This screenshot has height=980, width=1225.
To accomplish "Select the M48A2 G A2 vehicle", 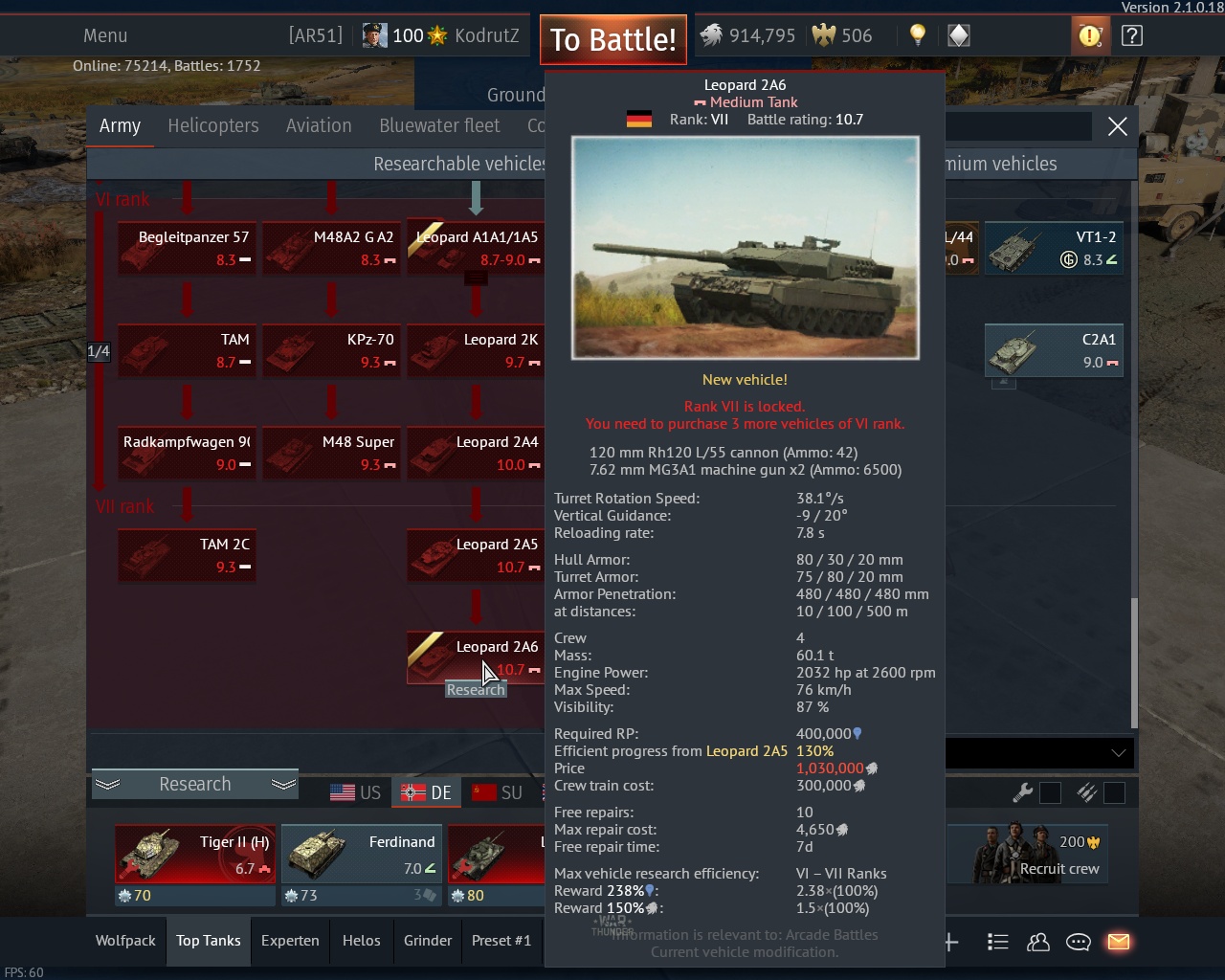I will tap(331, 248).
